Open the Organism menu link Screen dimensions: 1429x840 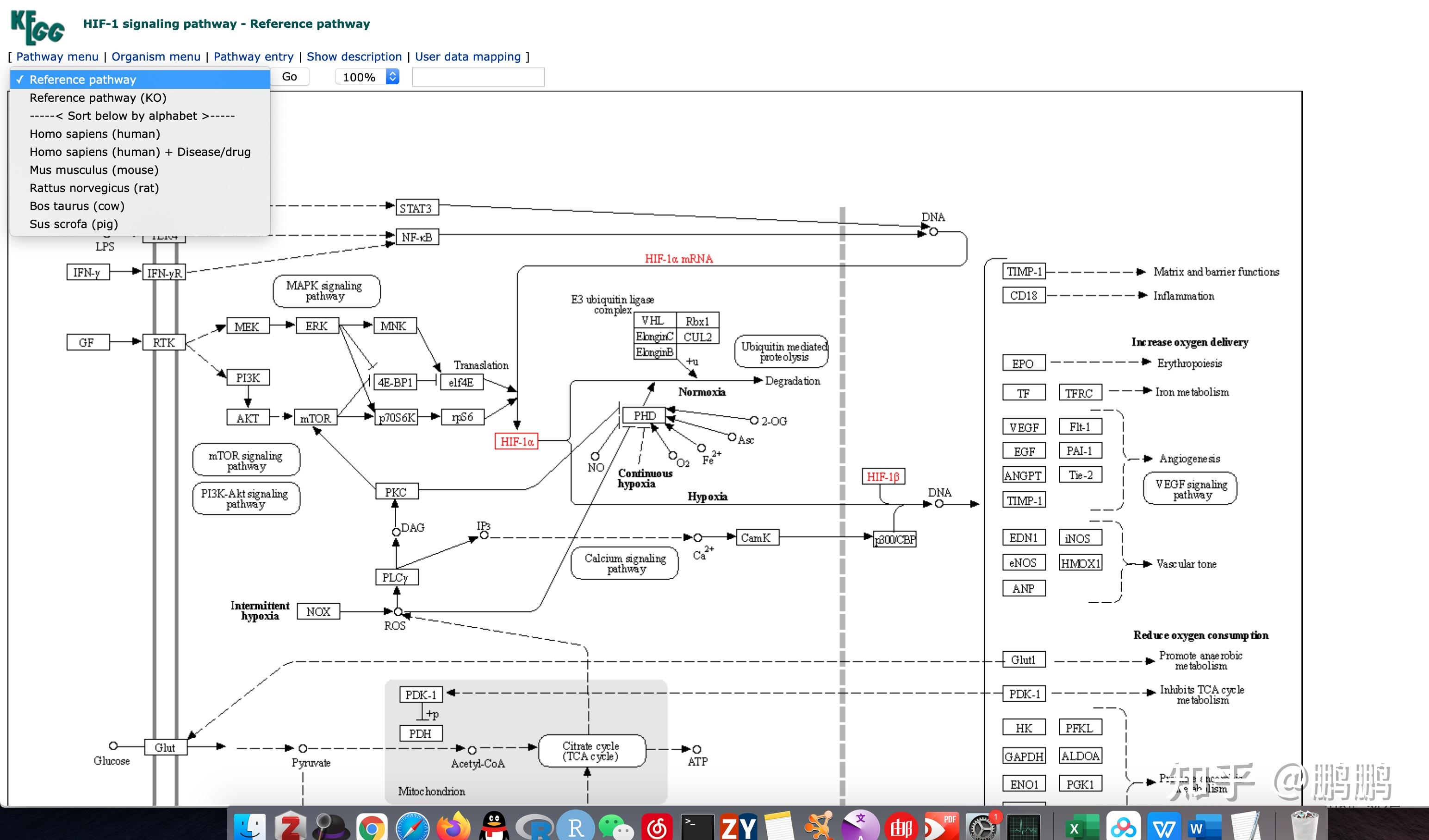pos(155,57)
